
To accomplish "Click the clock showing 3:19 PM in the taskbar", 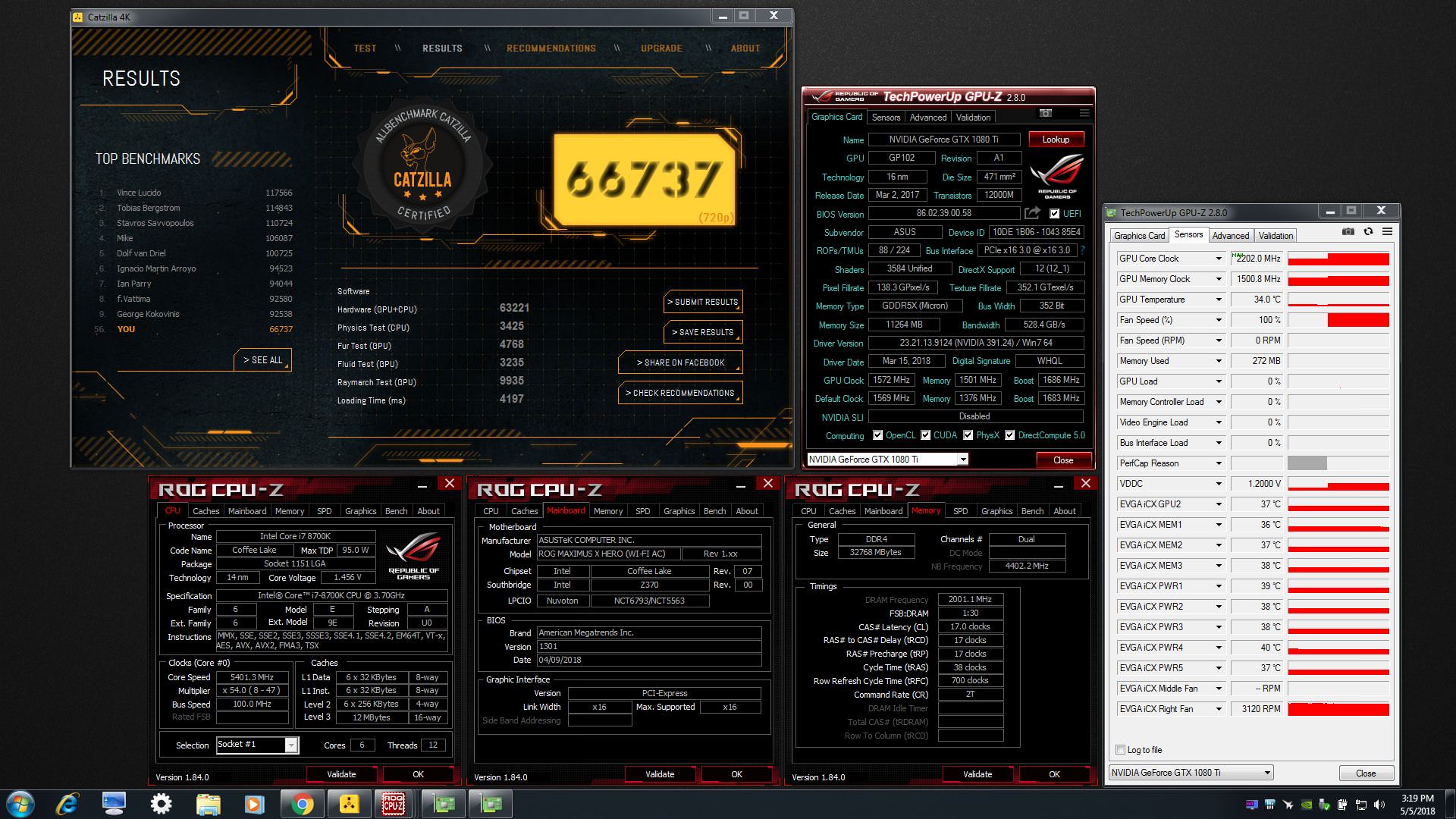I will pyautogui.click(x=1417, y=799).
